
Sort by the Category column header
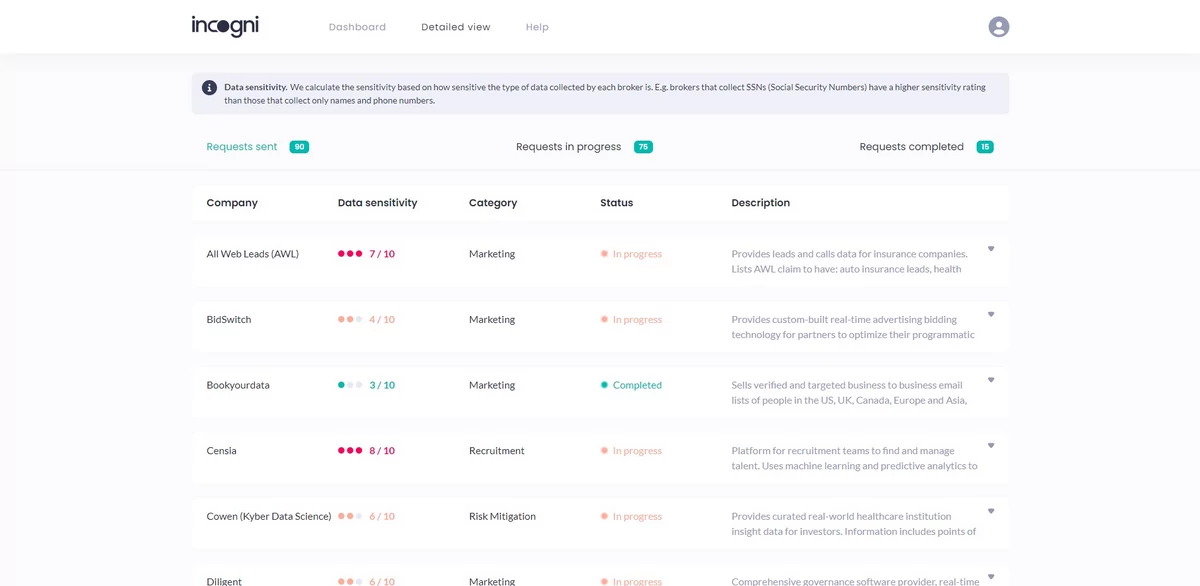(493, 203)
